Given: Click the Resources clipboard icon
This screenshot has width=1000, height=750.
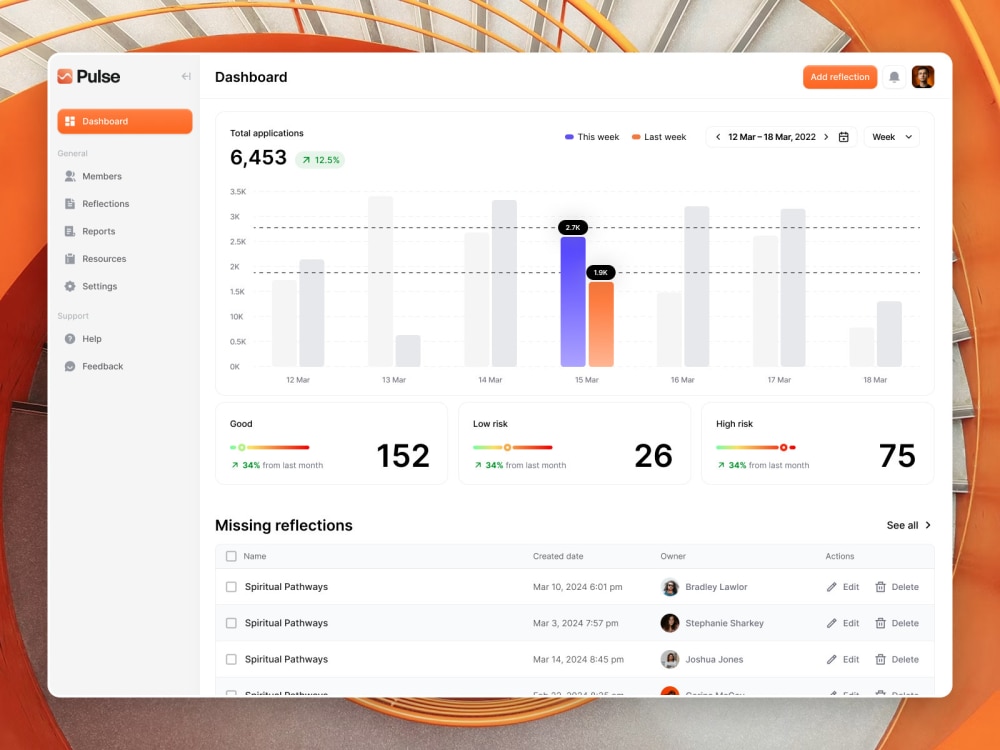Looking at the screenshot, I should point(70,258).
